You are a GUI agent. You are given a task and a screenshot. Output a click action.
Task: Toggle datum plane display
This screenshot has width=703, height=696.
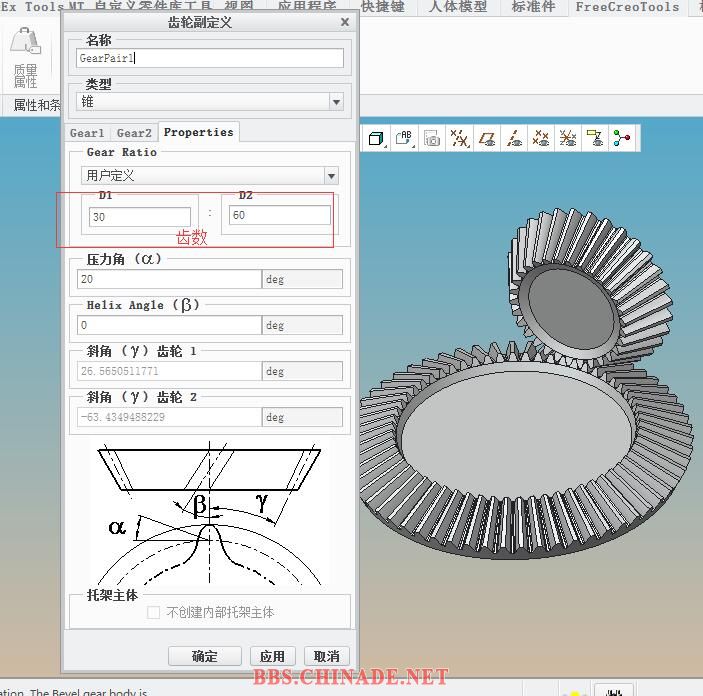tap(487, 138)
